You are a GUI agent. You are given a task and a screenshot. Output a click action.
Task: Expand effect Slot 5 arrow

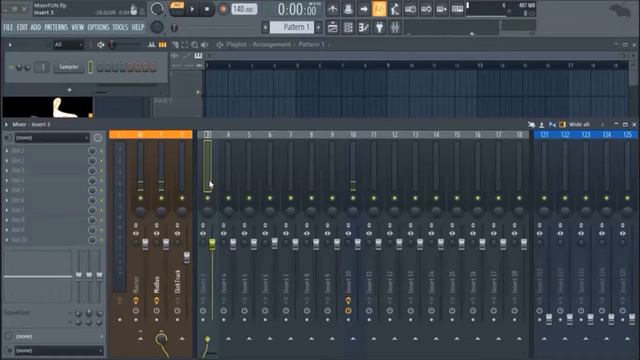click(7, 190)
